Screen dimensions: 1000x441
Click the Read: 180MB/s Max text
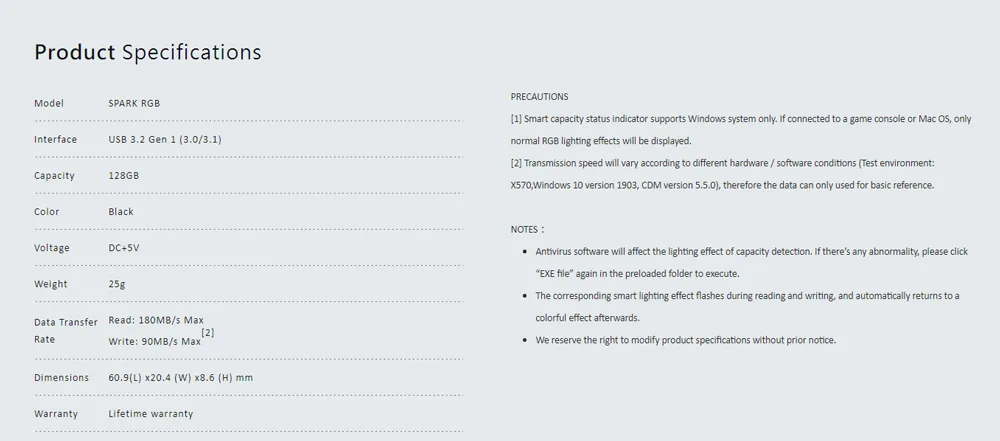[x=156, y=320]
